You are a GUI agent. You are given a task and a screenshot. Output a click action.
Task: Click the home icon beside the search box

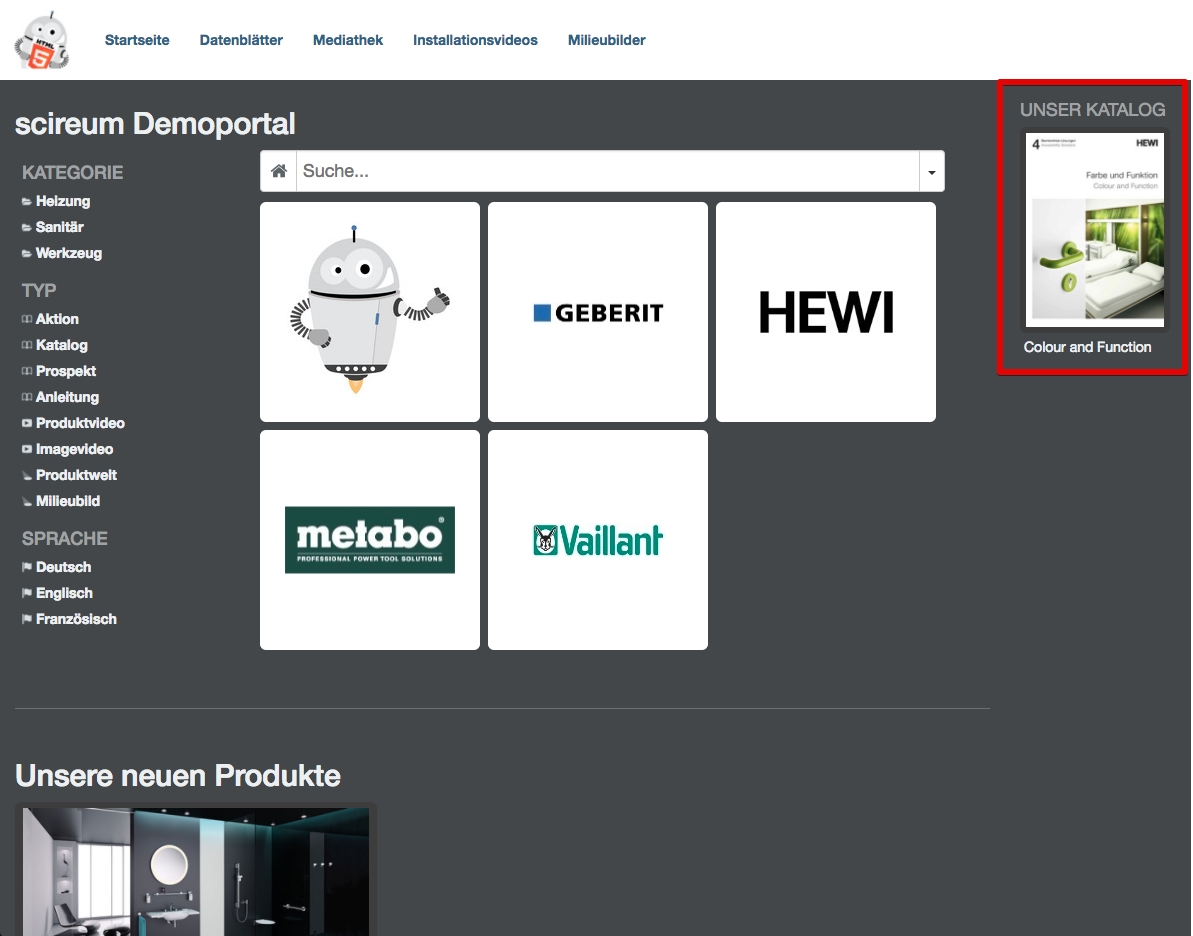point(279,171)
